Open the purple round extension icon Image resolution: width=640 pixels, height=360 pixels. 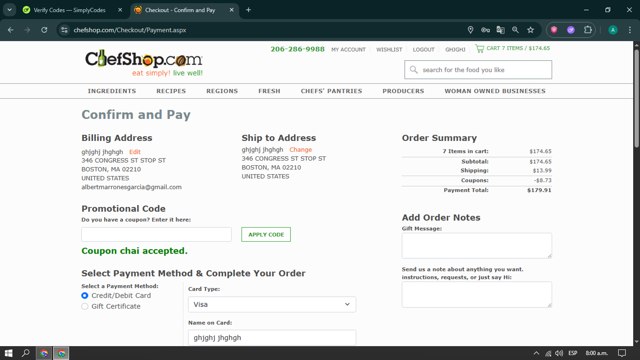pyautogui.click(x=571, y=30)
